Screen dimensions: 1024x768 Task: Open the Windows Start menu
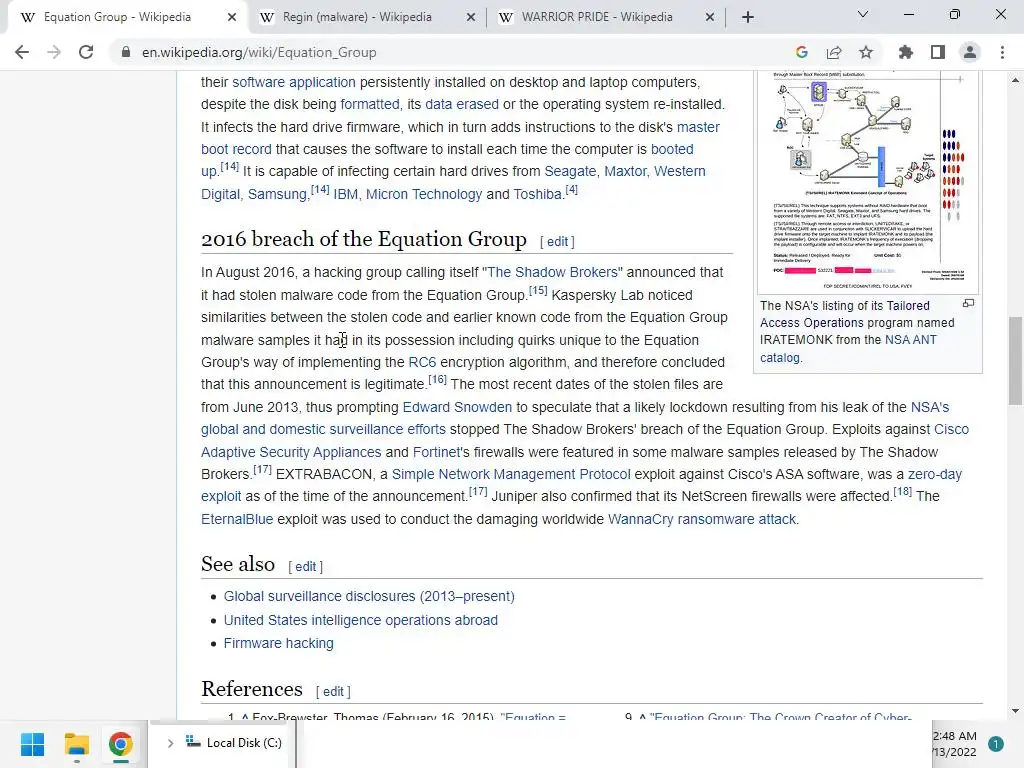pos(32,744)
